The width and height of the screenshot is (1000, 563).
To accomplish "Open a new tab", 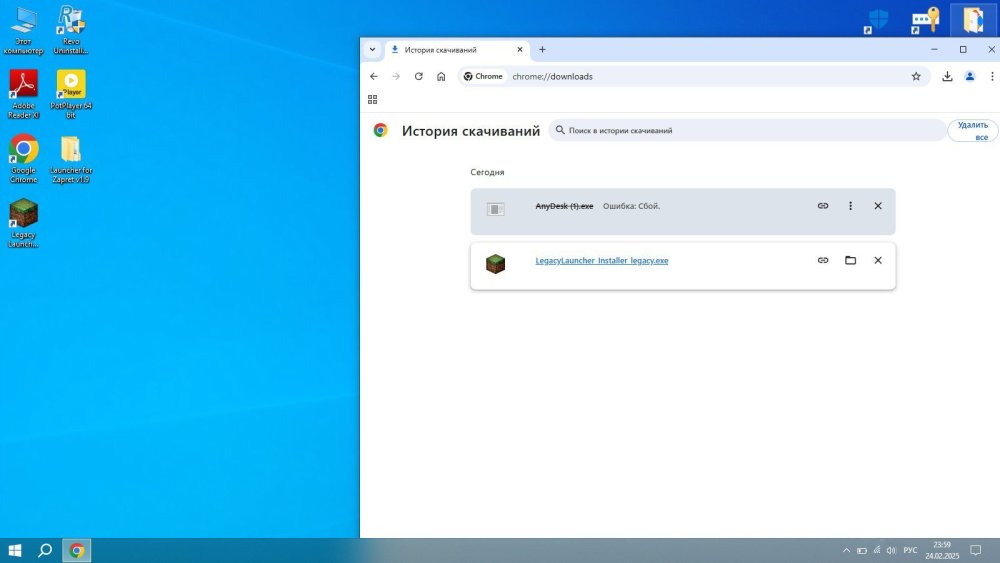I will click(542, 50).
